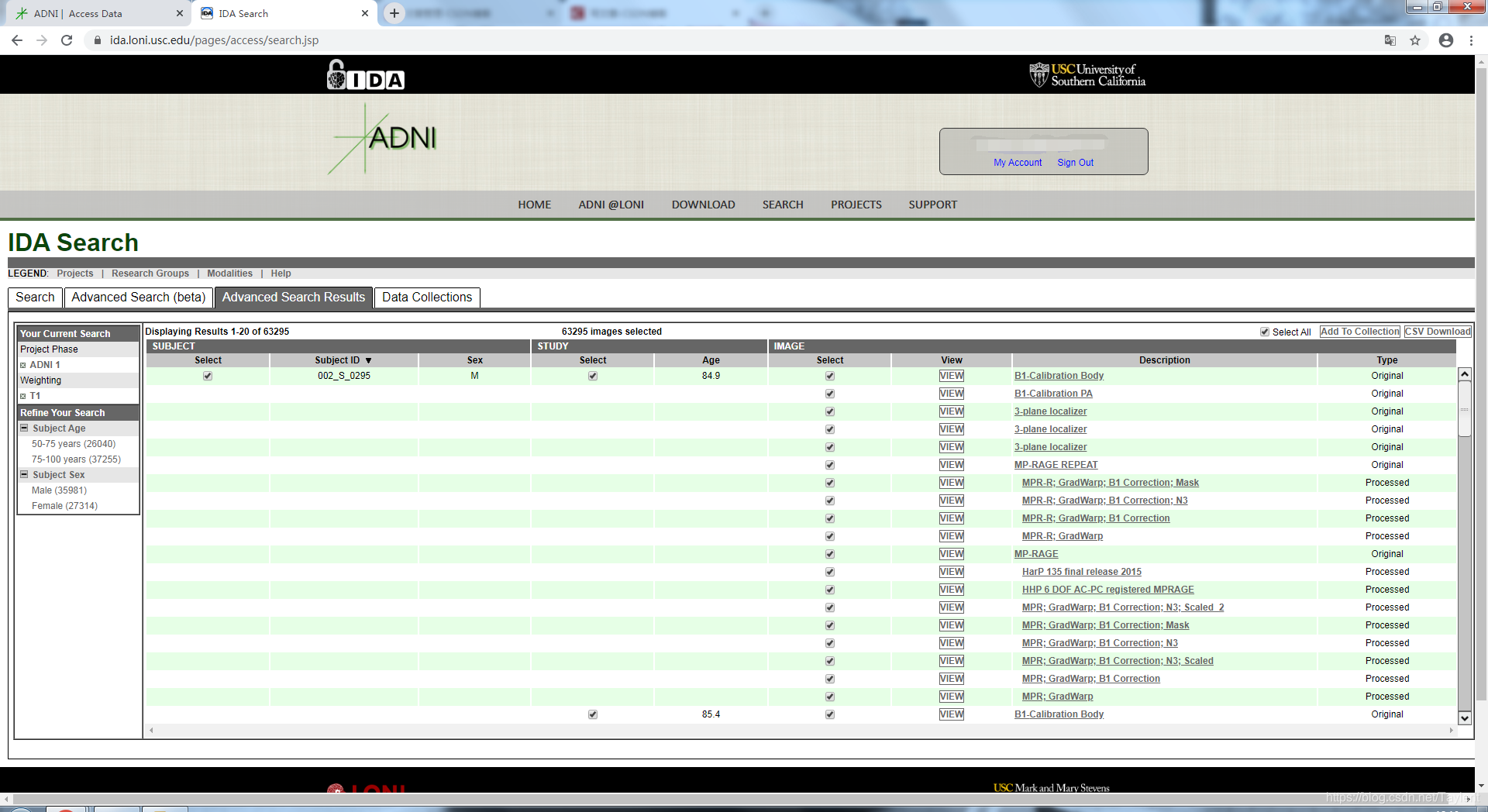The width and height of the screenshot is (1488, 812).
Task: Click the results table scroll down arrow
Action: [1465, 718]
